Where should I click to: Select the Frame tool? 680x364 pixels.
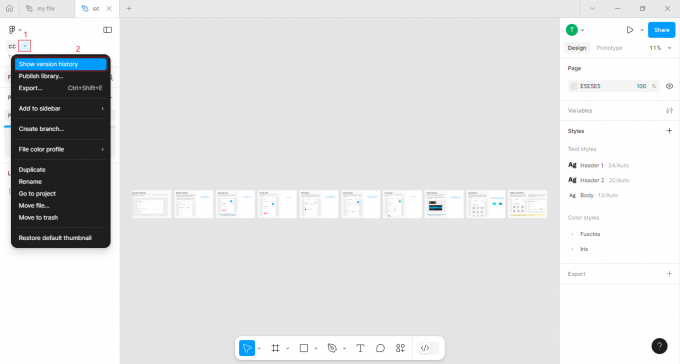click(275, 348)
